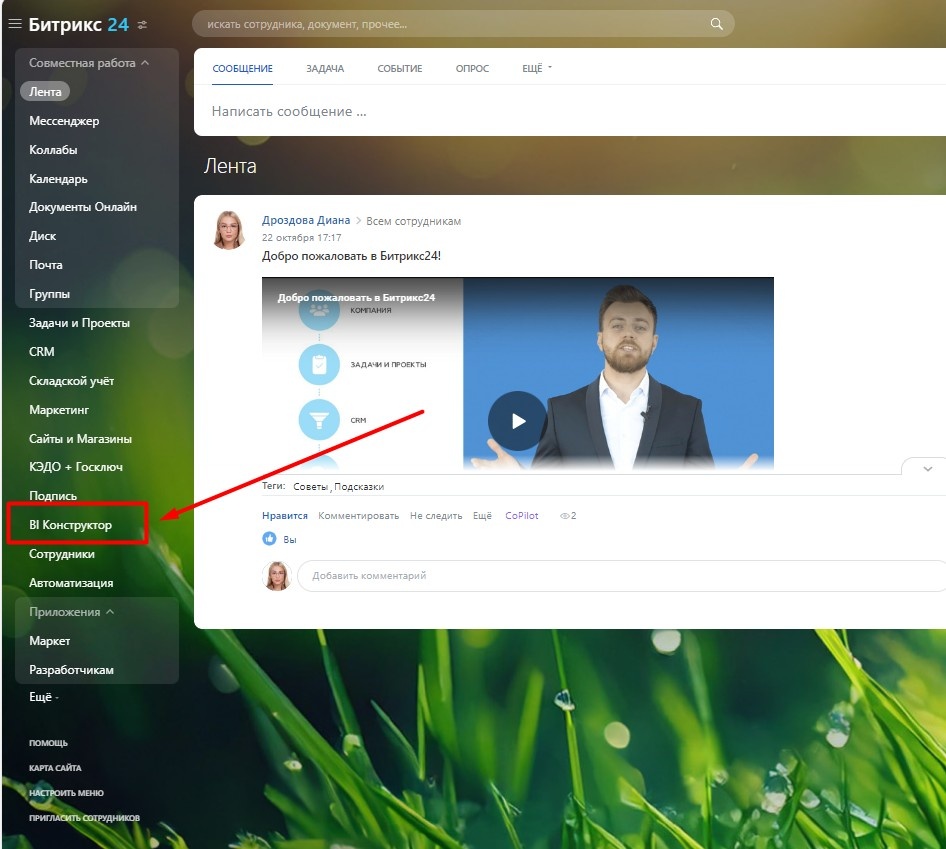Click the НАСТРОИТЬ МЕНЮ link
946x849 pixels.
(66, 793)
